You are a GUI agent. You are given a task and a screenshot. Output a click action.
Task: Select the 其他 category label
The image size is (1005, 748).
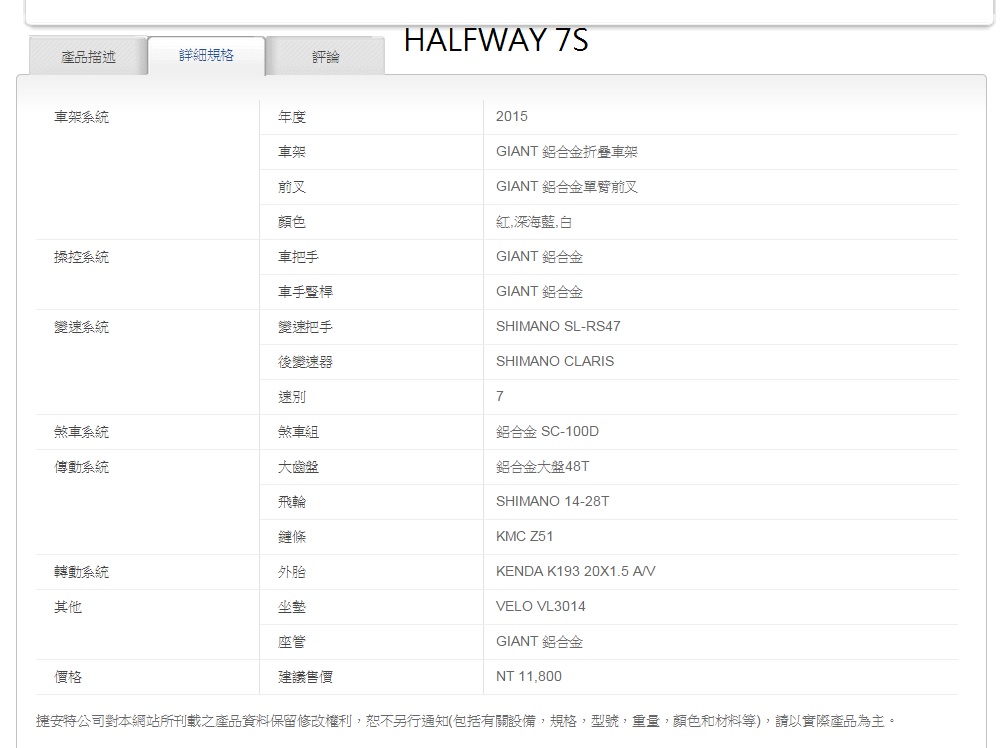[68, 606]
